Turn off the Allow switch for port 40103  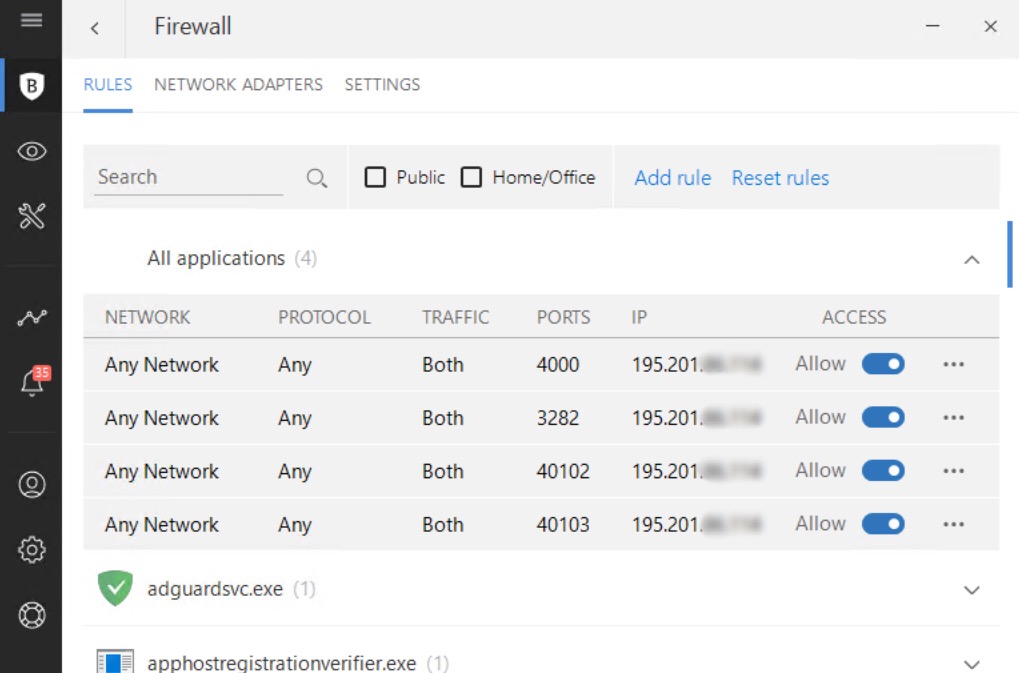(x=883, y=524)
